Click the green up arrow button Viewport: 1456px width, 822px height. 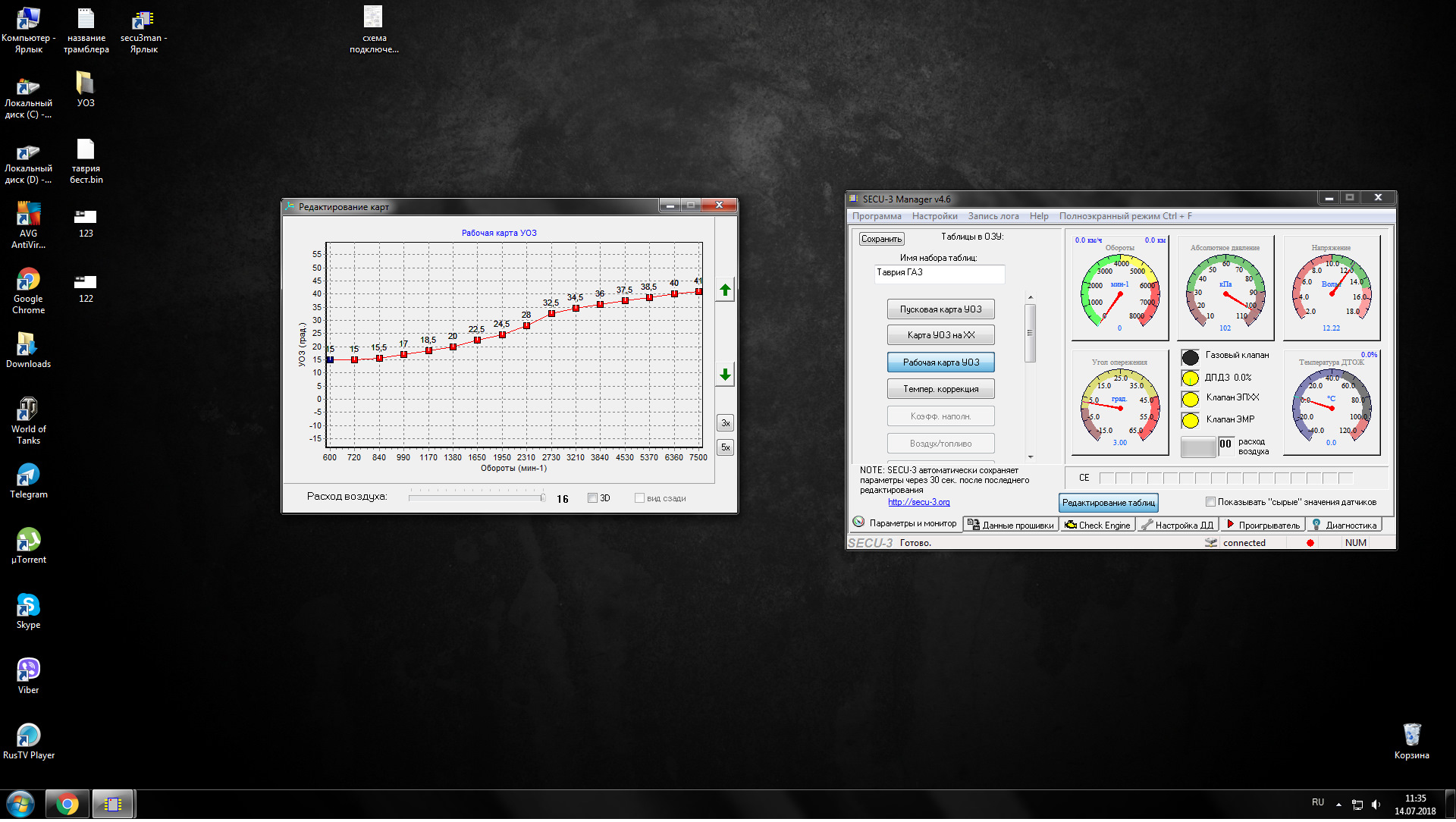pyautogui.click(x=725, y=290)
